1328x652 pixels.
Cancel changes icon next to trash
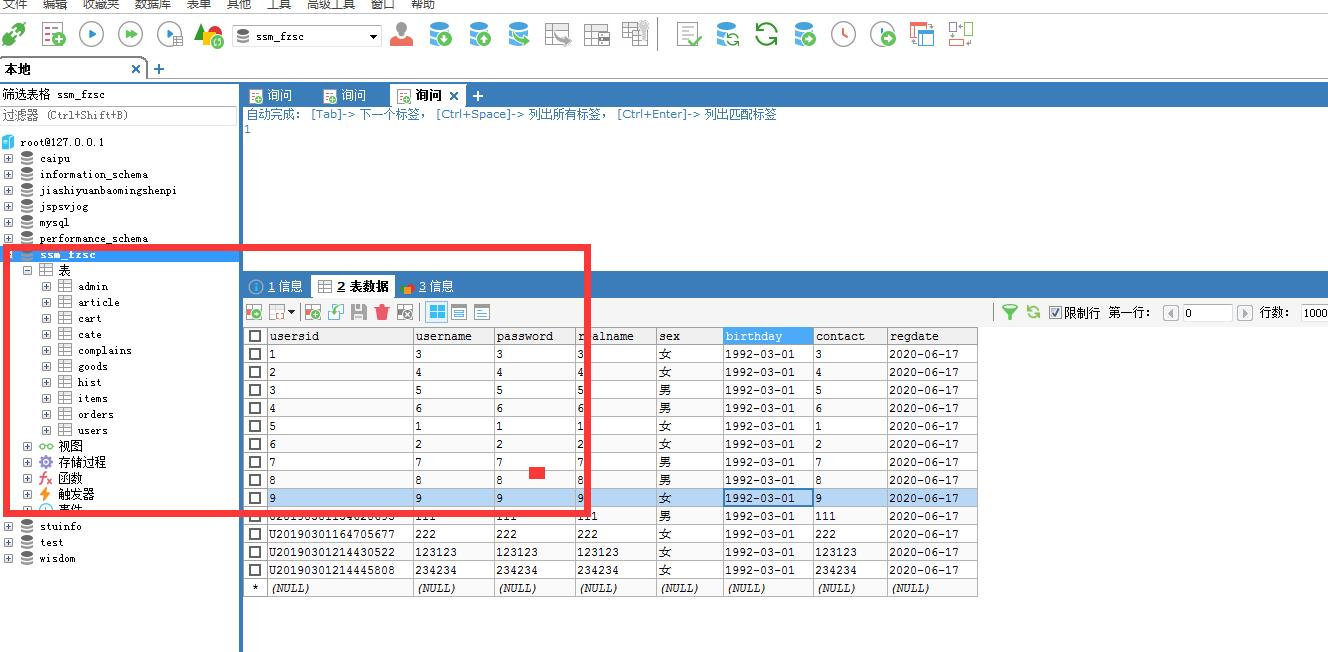tap(404, 313)
